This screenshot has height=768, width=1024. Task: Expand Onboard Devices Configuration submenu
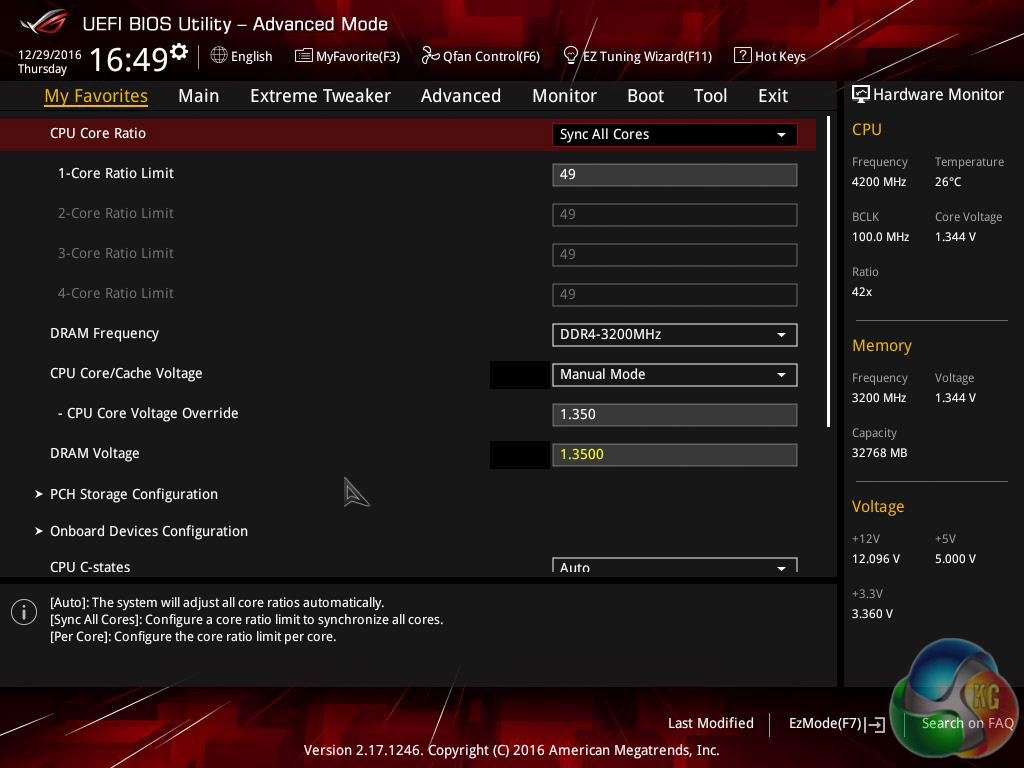(142, 531)
